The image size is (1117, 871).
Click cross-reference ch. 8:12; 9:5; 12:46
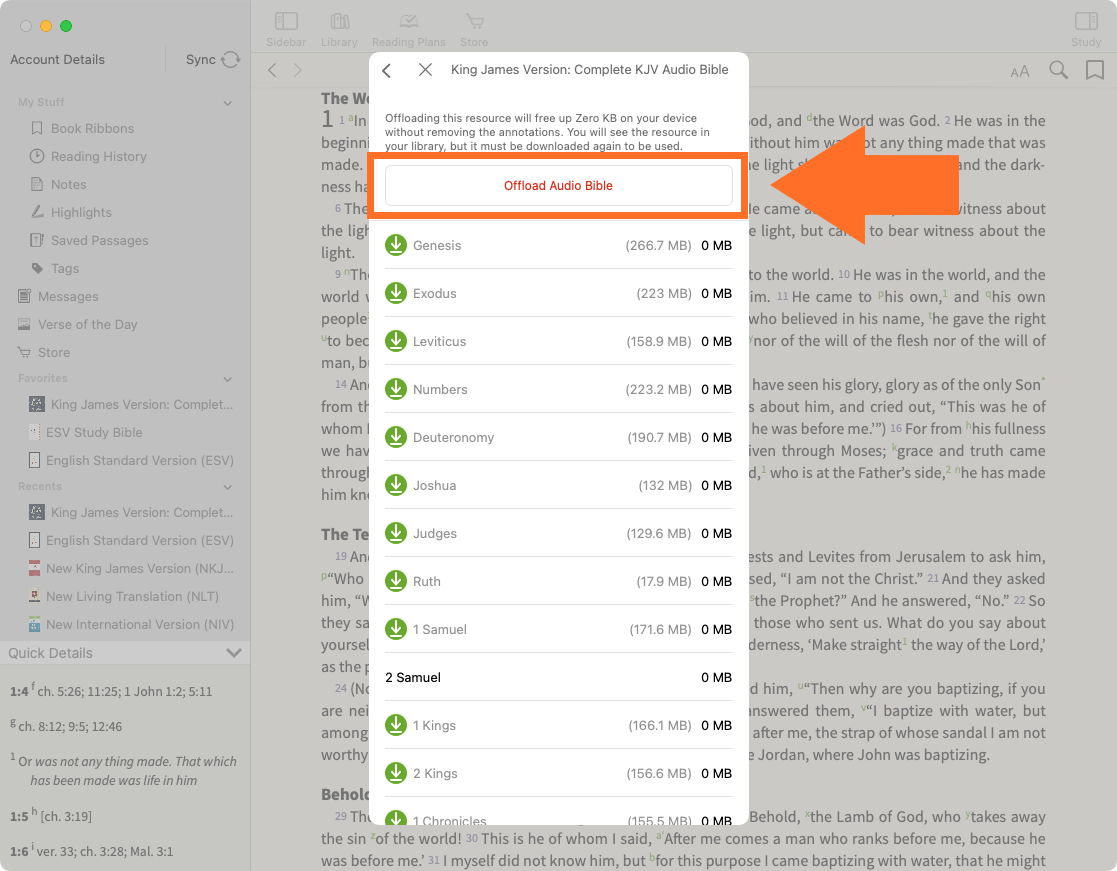click(70, 727)
